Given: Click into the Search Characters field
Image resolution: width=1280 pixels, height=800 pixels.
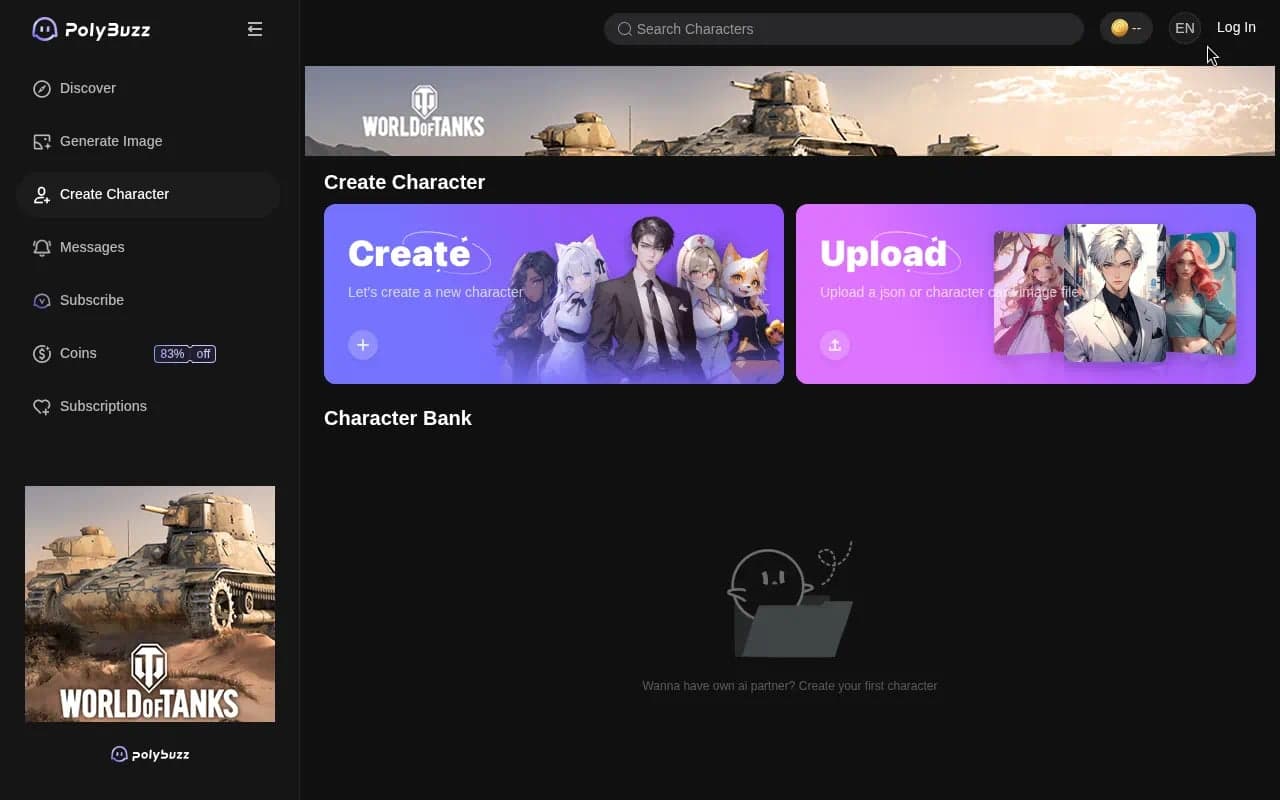Looking at the screenshot, I should [844, 29].
